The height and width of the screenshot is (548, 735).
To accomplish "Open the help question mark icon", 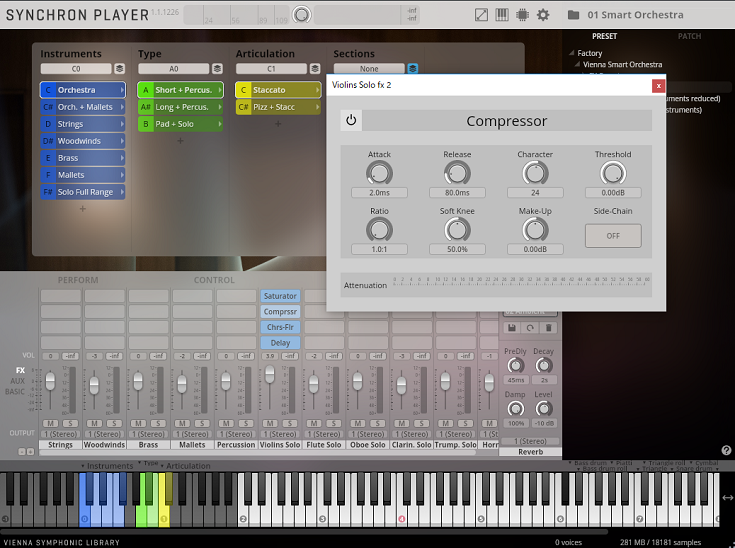I will (x=726, y=450).
